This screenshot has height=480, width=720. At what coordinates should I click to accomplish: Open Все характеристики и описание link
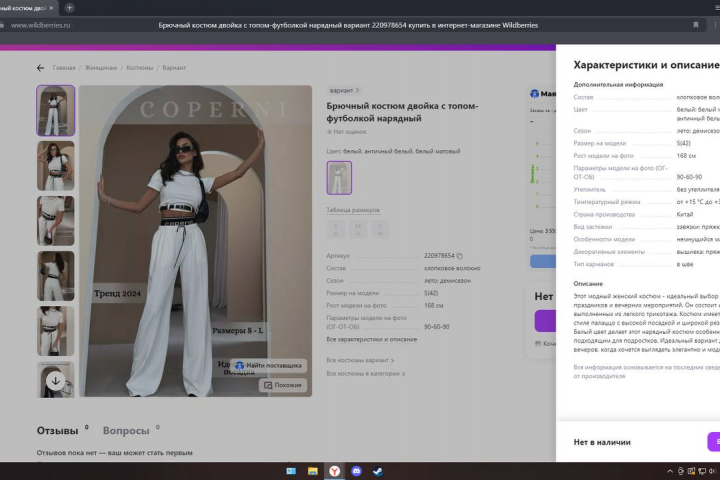pos(371,339)
